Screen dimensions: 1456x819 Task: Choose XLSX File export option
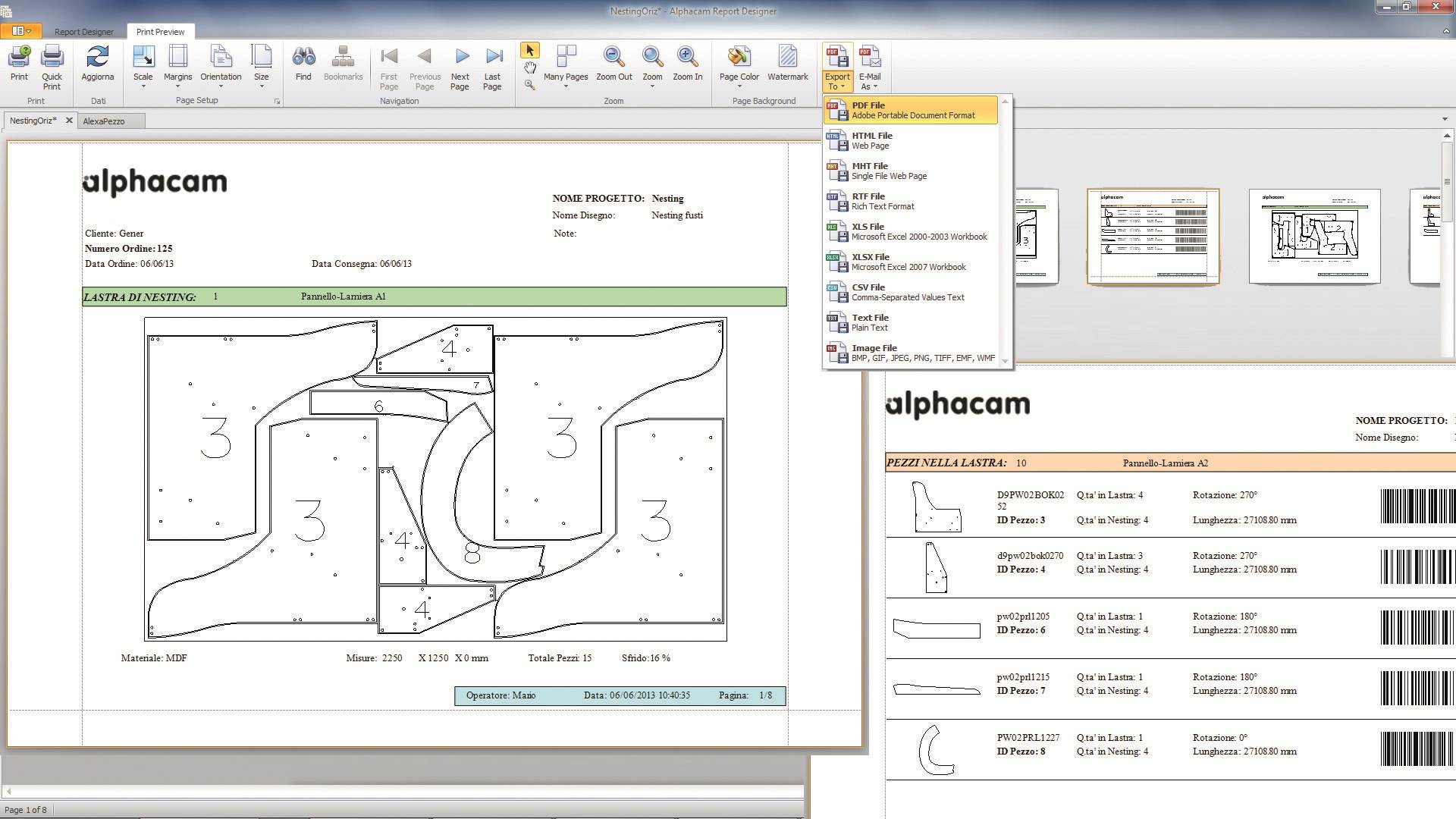point(911,262)
